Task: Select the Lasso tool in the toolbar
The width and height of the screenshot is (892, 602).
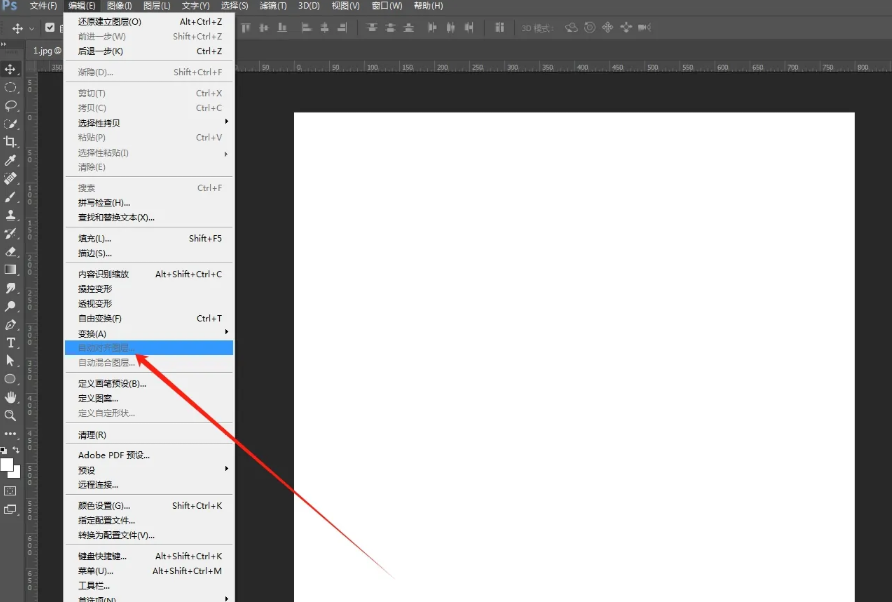Action: click(11, 105)
